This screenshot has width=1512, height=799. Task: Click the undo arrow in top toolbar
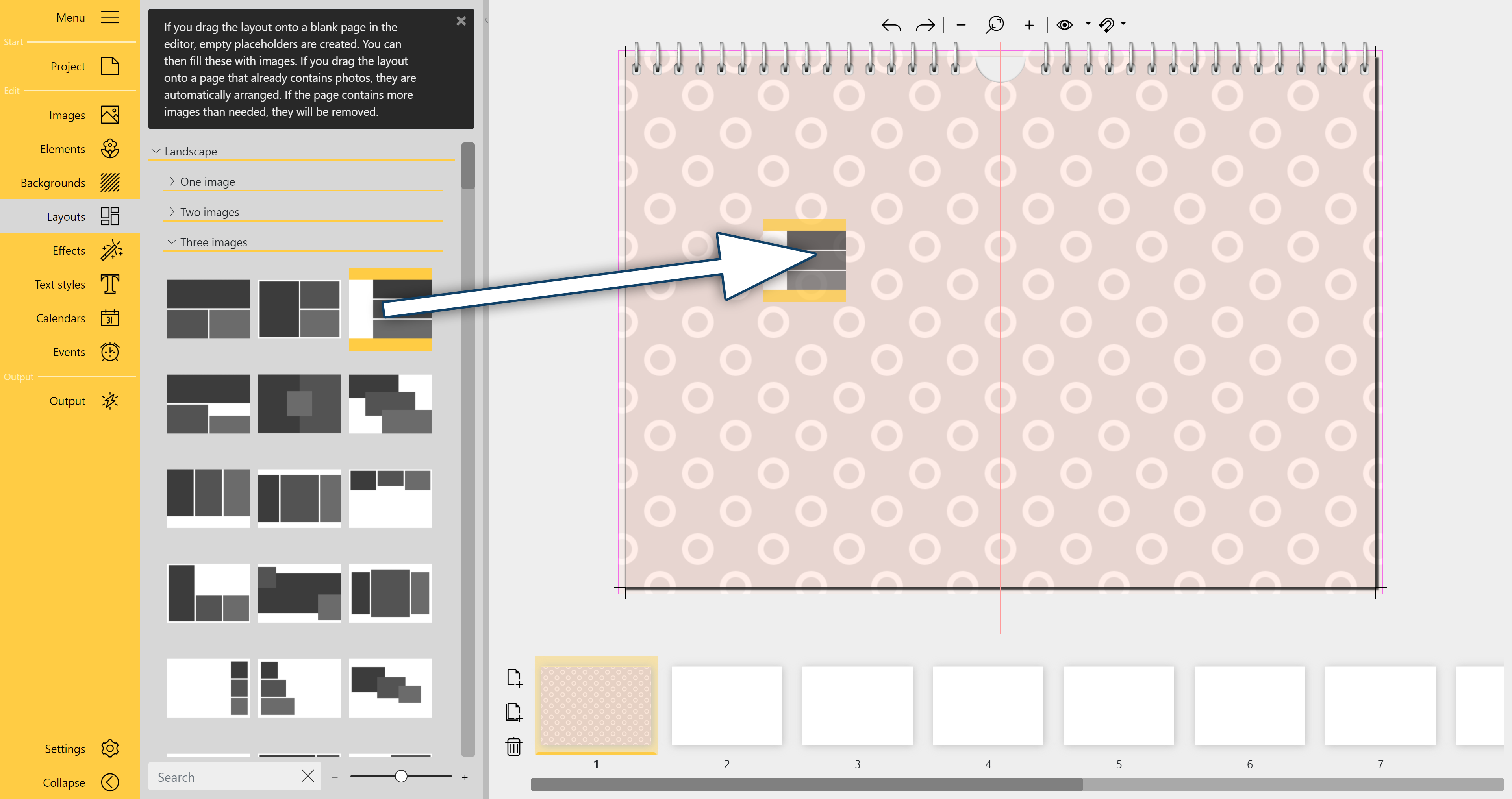[890, 25]
